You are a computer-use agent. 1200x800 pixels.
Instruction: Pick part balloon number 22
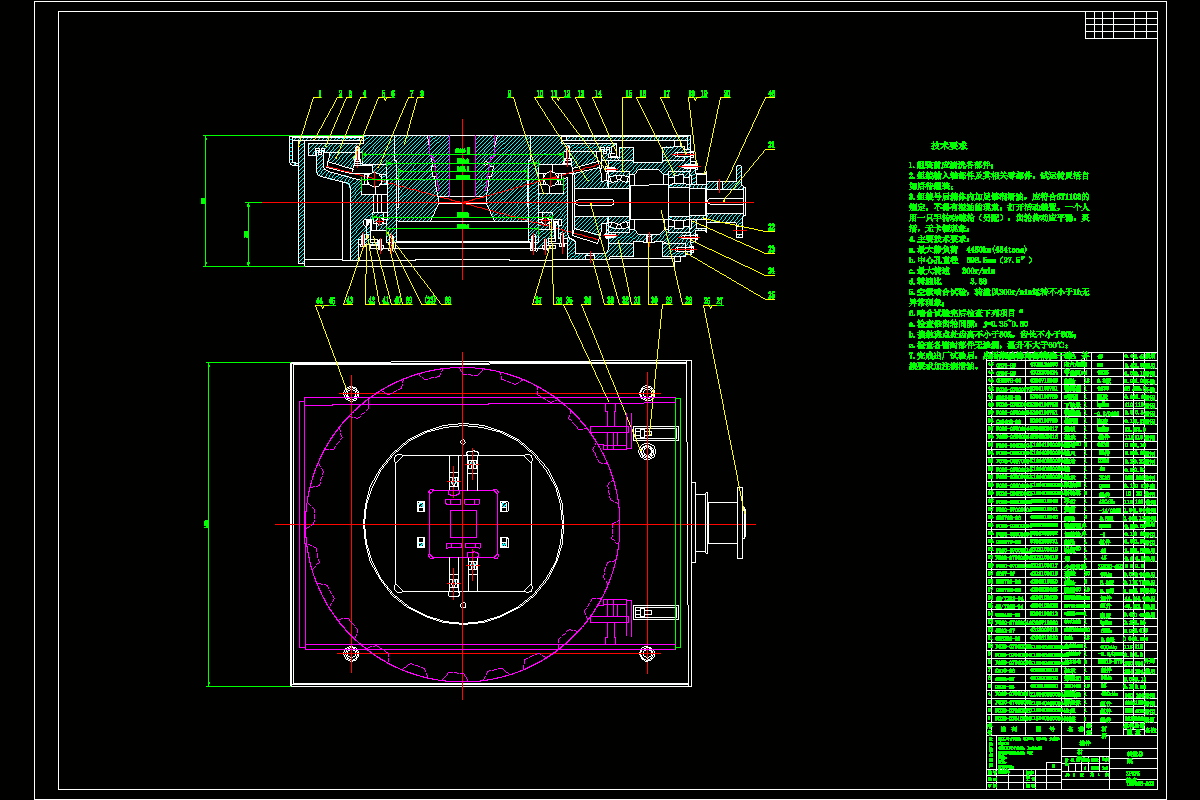pos(771,227)
